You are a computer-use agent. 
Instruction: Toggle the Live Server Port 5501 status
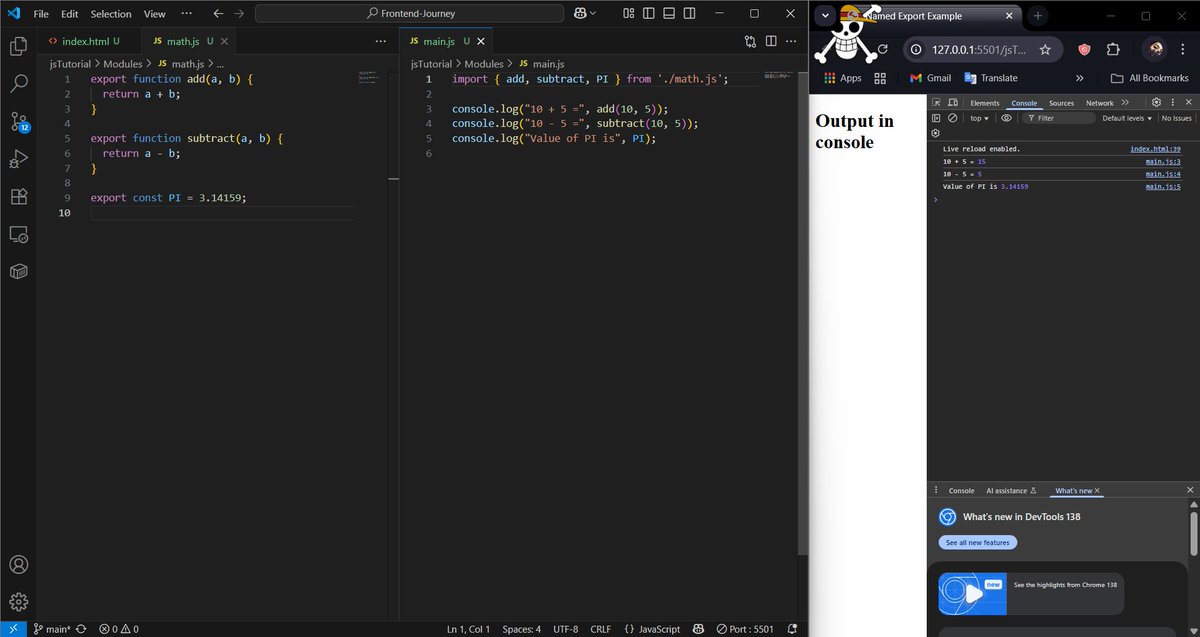[745, 629]
